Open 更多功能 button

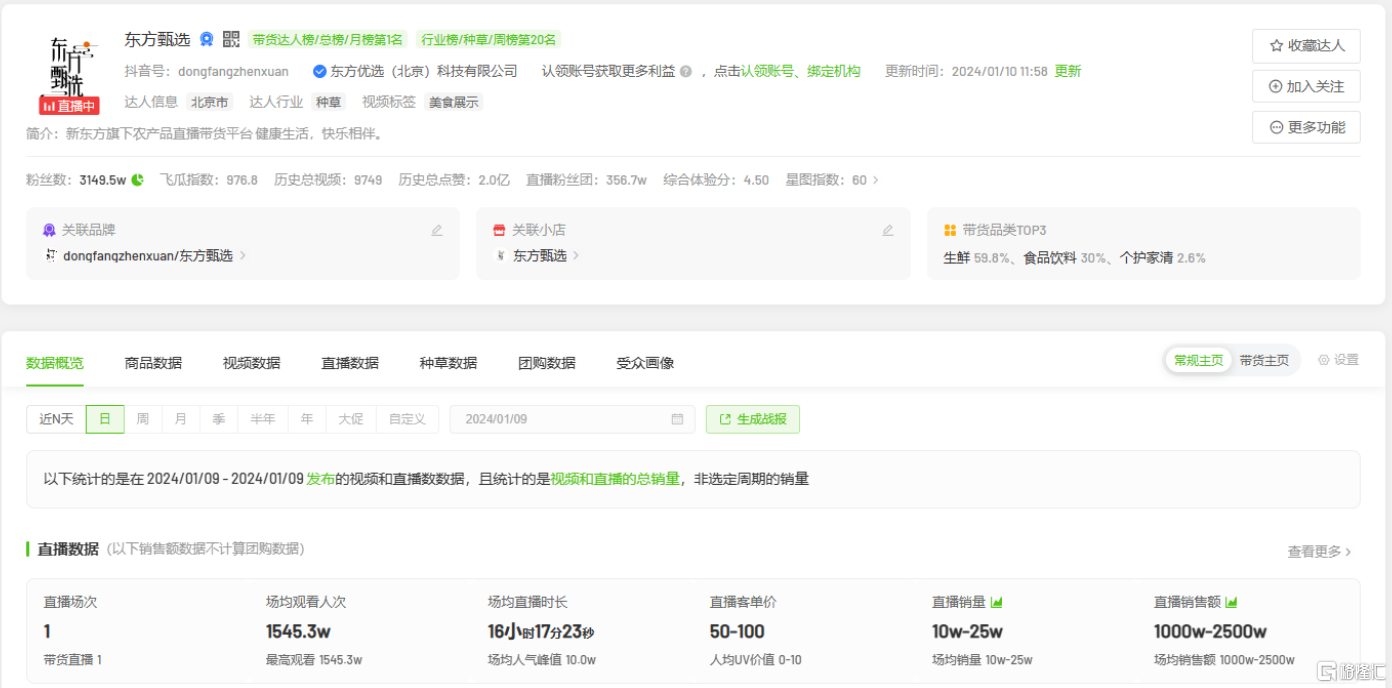pos(1306,127)
